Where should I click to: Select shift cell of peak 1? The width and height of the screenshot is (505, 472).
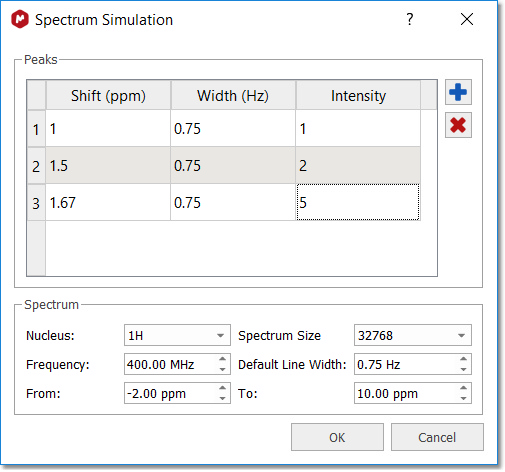108,129
